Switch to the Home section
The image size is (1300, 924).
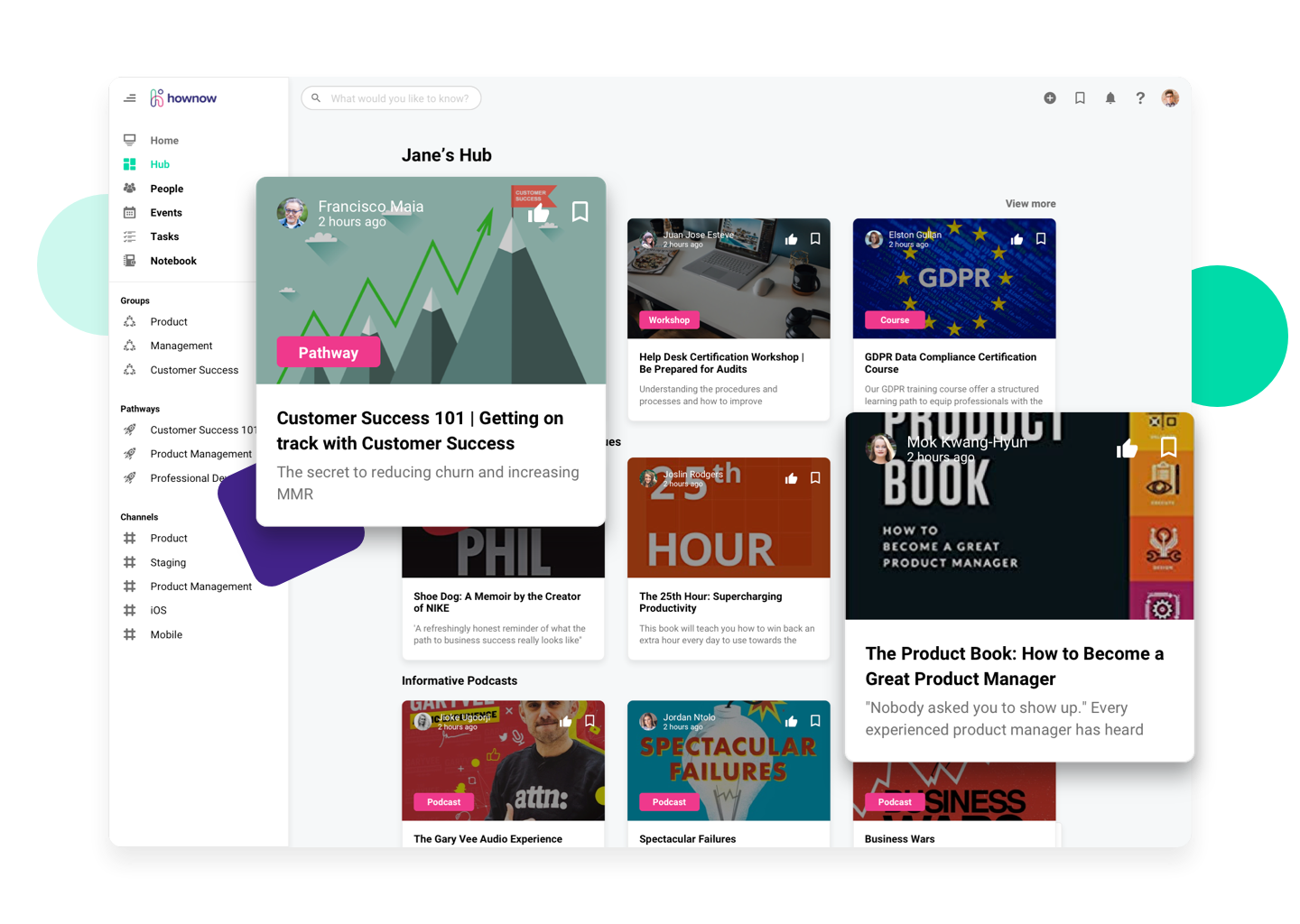[x=164, y=140]
